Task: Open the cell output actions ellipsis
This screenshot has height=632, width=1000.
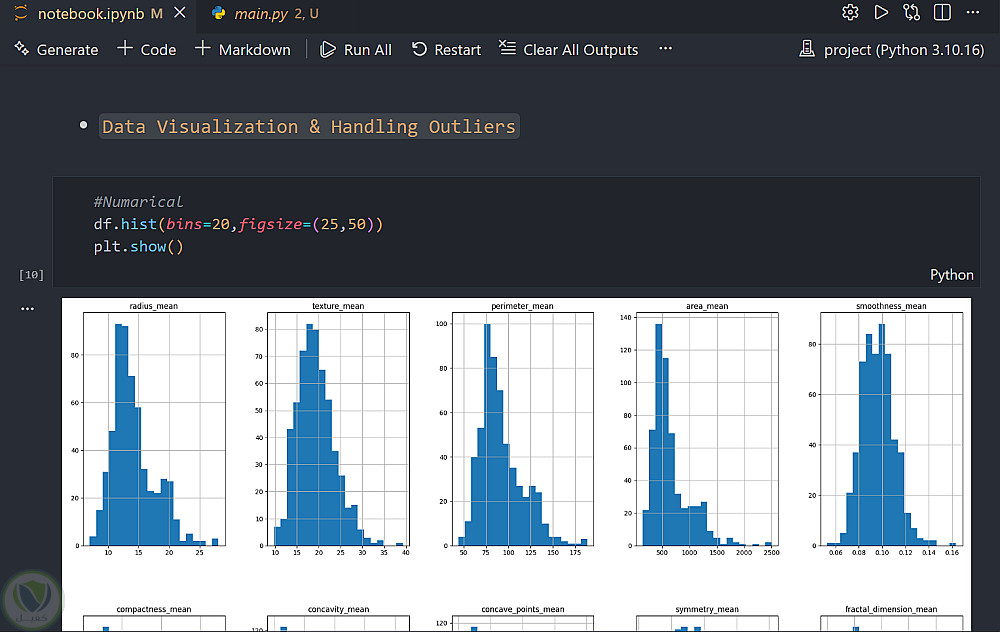Action: click(28, 309)
